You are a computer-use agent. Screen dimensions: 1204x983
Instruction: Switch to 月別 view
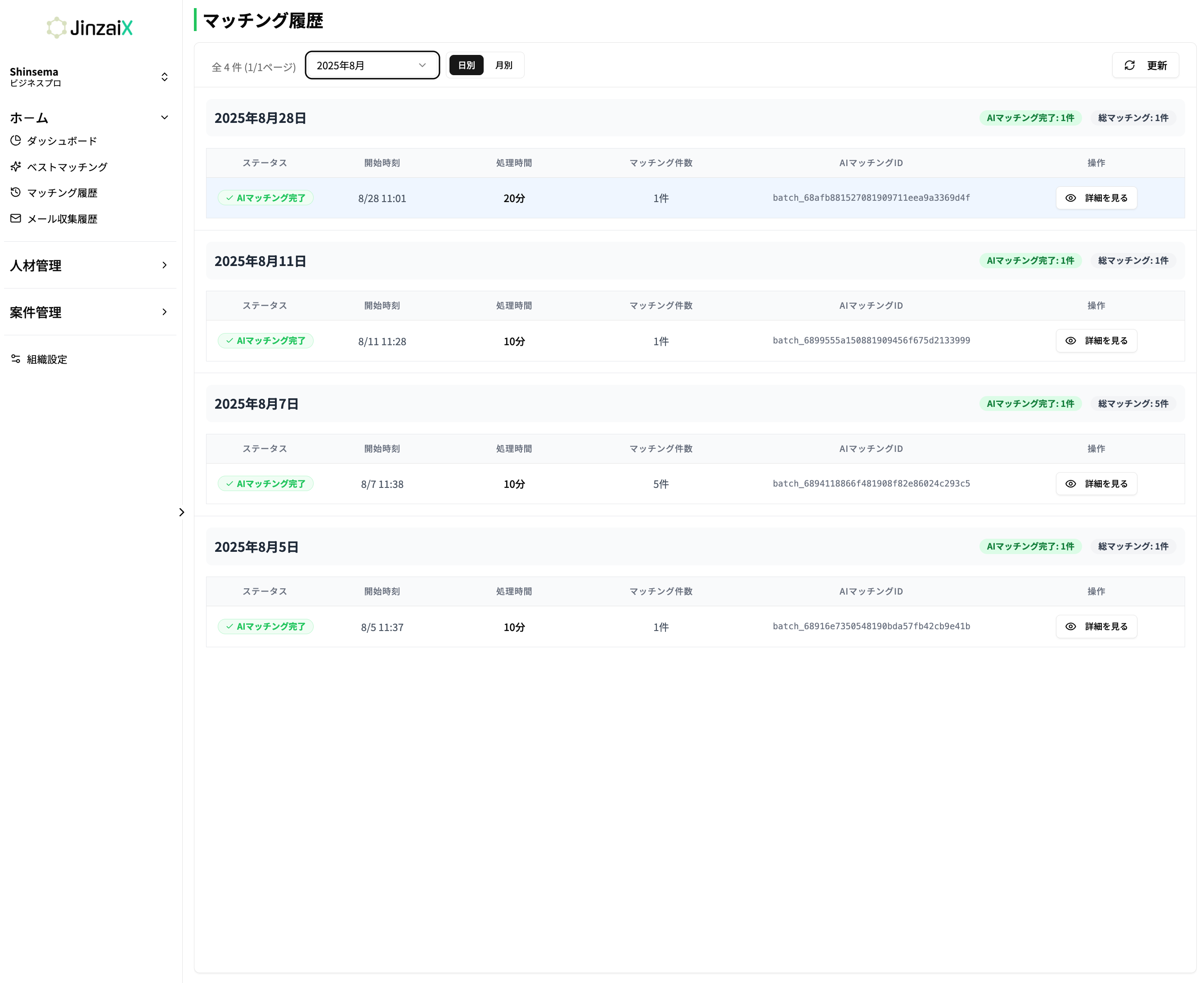(503, 65)
